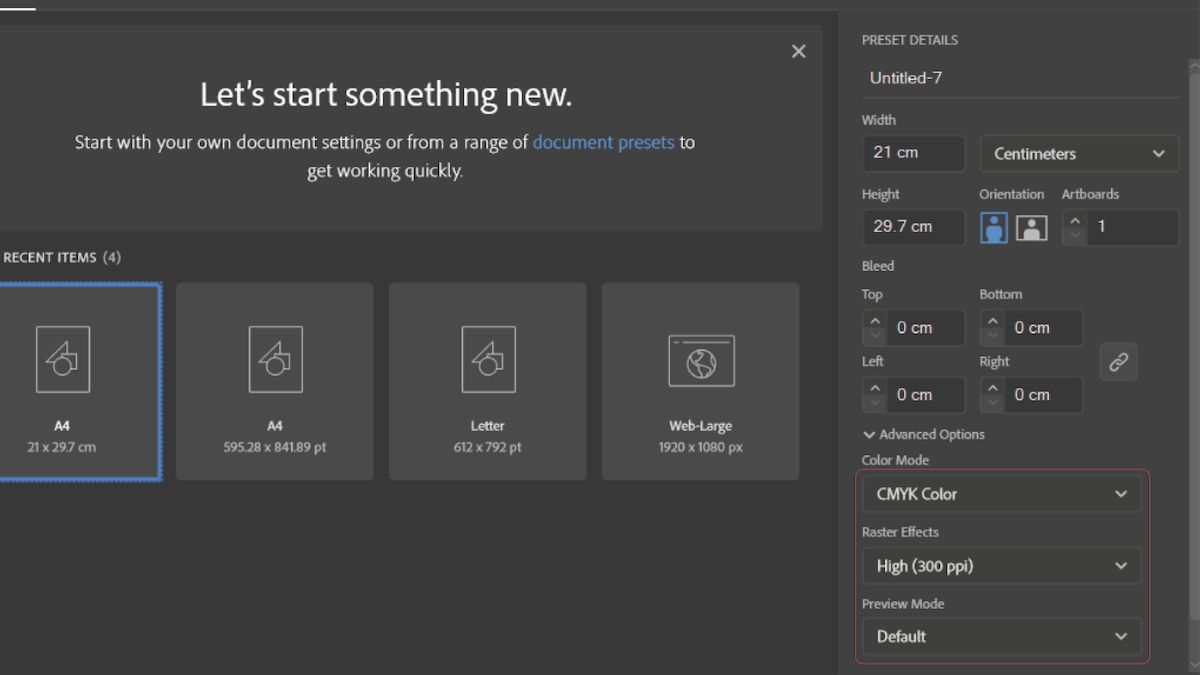Decrease the Right bleed value
Image resolution: width=1200 pixels, height=675 pixels.
click(993, 403)
